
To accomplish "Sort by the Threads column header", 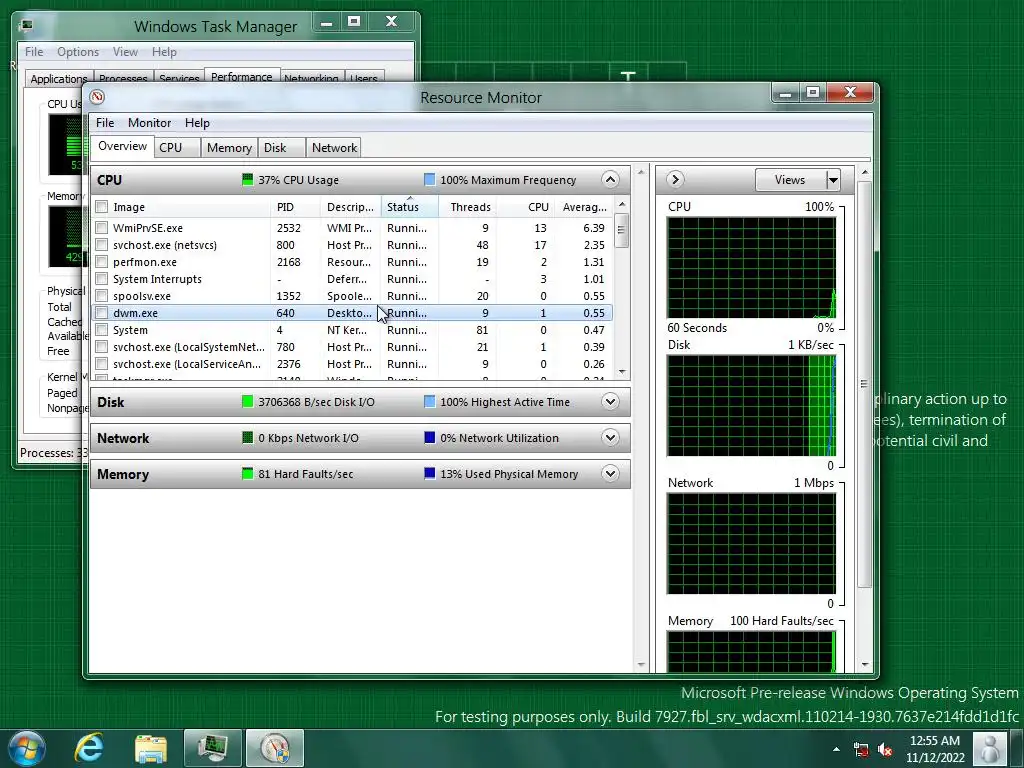I will (x=467, y=207).
